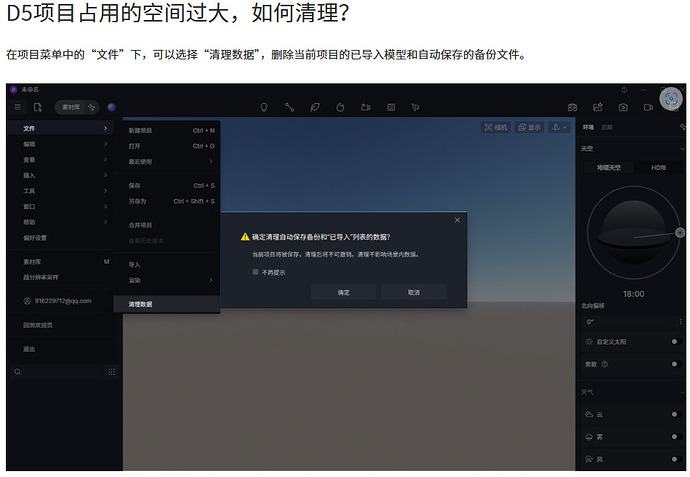Screen dimensions: 690x477
Task: Expand the 帮助 submenu arrow
Action: (x=106, y=222)
